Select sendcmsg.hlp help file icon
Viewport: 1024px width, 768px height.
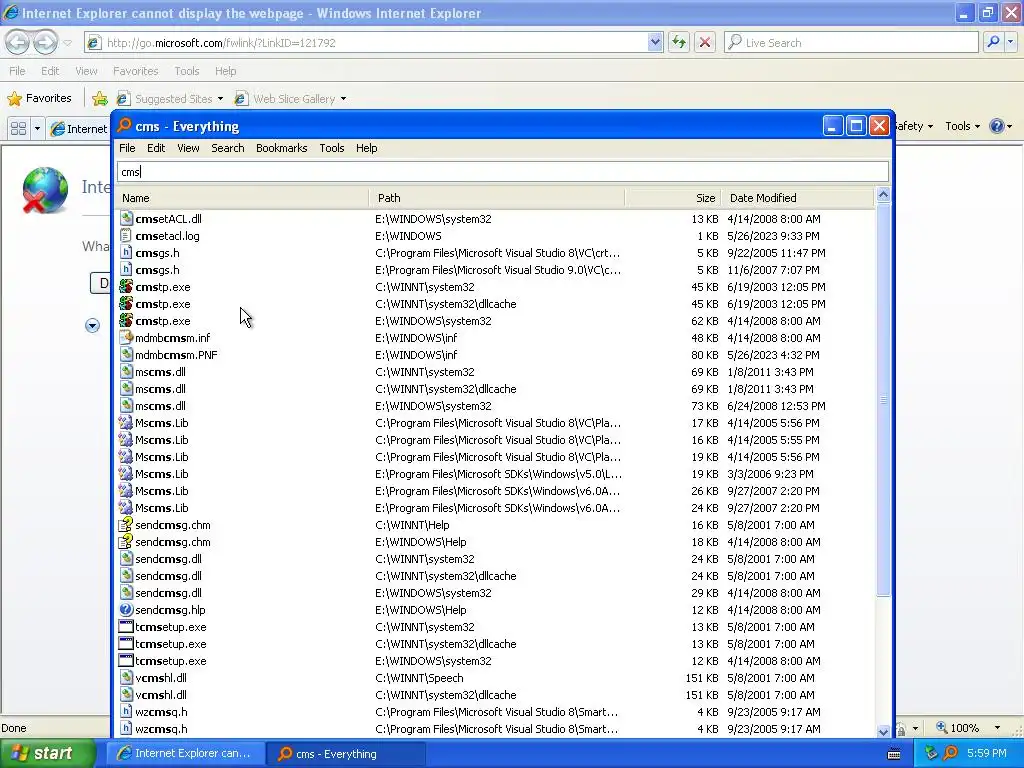click(x=126, y=609)
